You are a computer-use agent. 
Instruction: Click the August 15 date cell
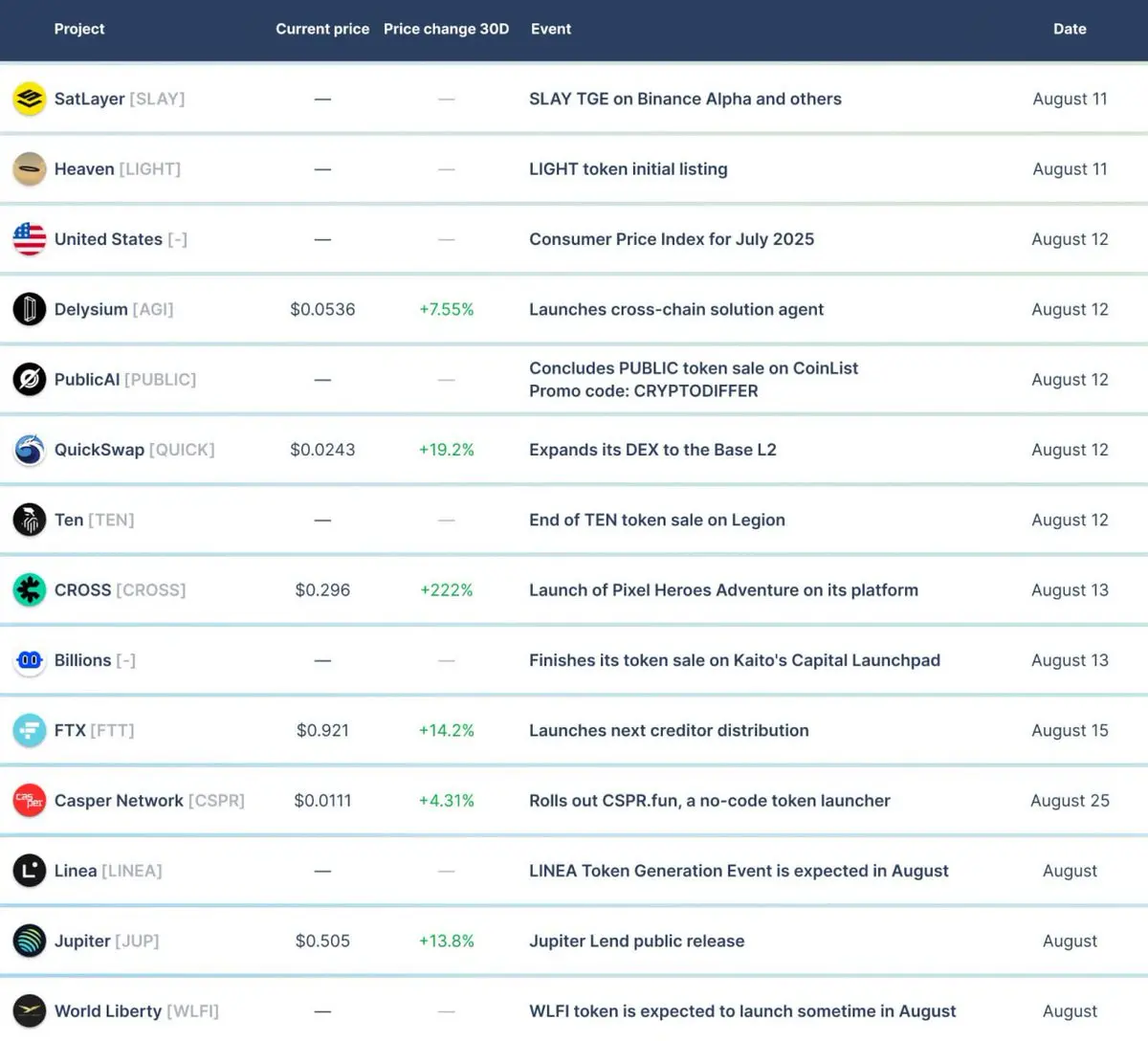coord(1070,730)
